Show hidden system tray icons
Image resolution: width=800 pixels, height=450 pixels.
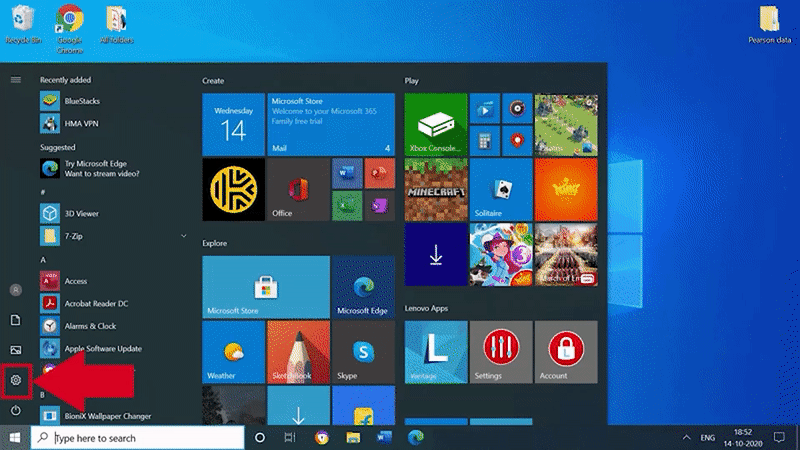(686, 438)
